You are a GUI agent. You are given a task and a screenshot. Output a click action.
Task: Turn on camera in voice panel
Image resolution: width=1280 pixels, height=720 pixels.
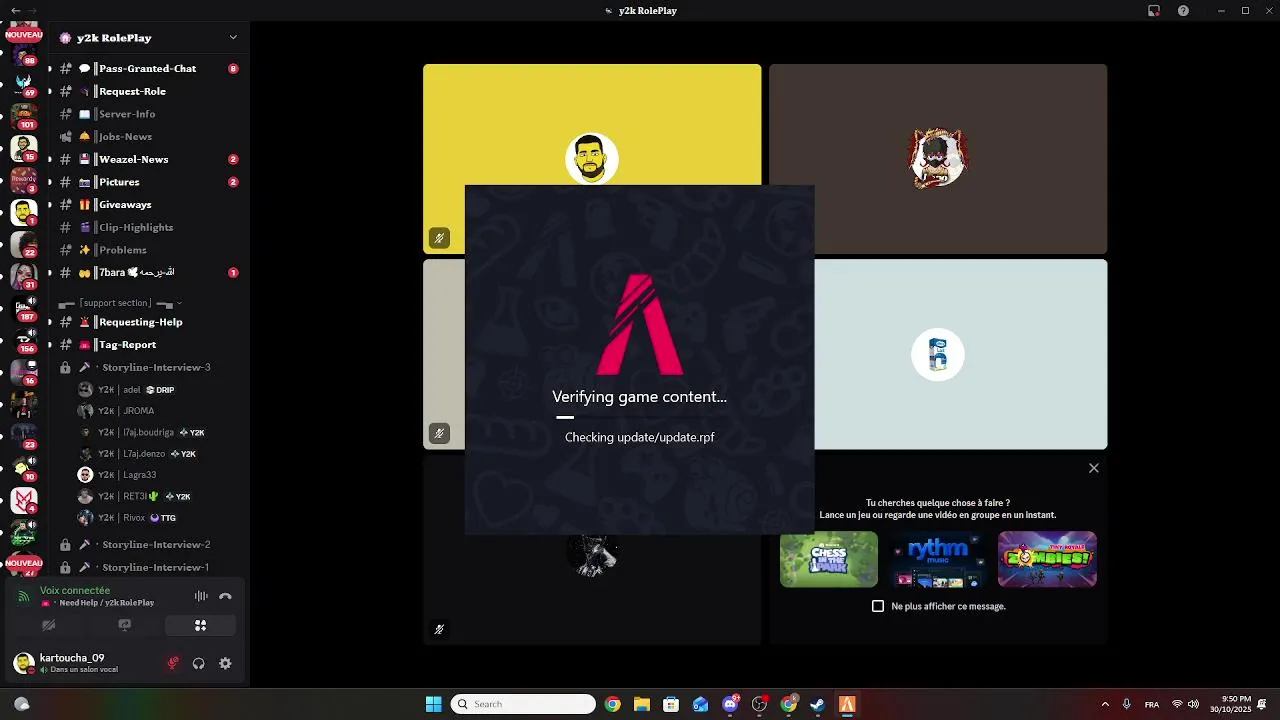click(48, 625)
